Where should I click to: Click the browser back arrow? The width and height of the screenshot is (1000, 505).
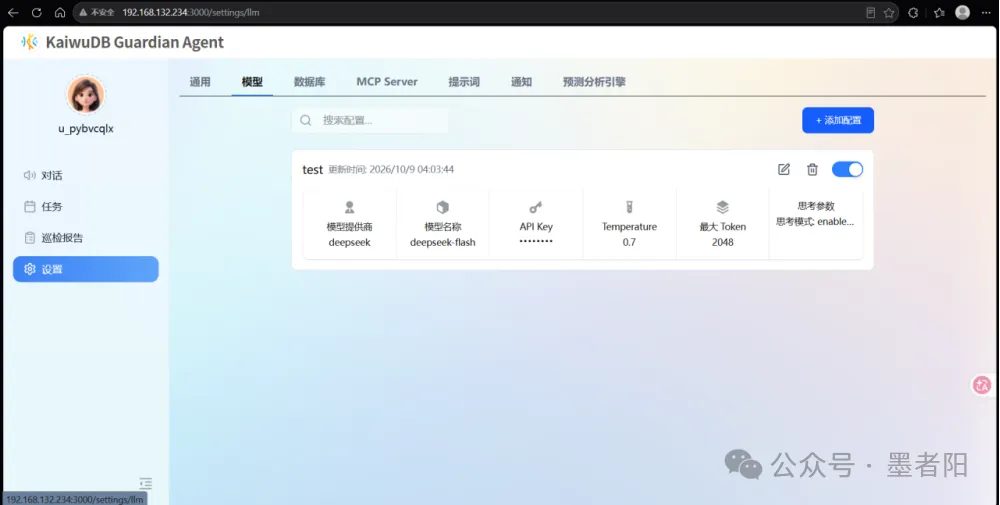click(13, 12)
